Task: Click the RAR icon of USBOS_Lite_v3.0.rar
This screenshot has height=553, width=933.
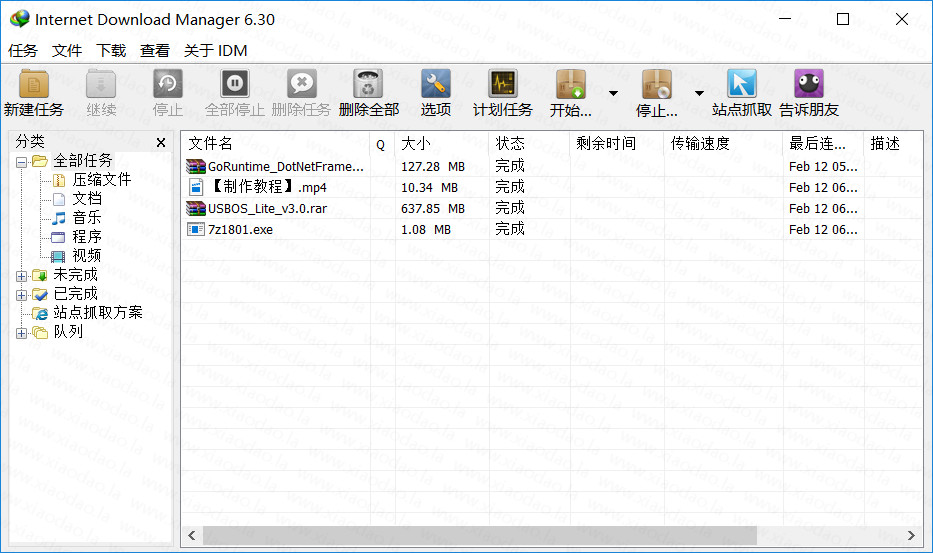Action: tap(196, 208)
